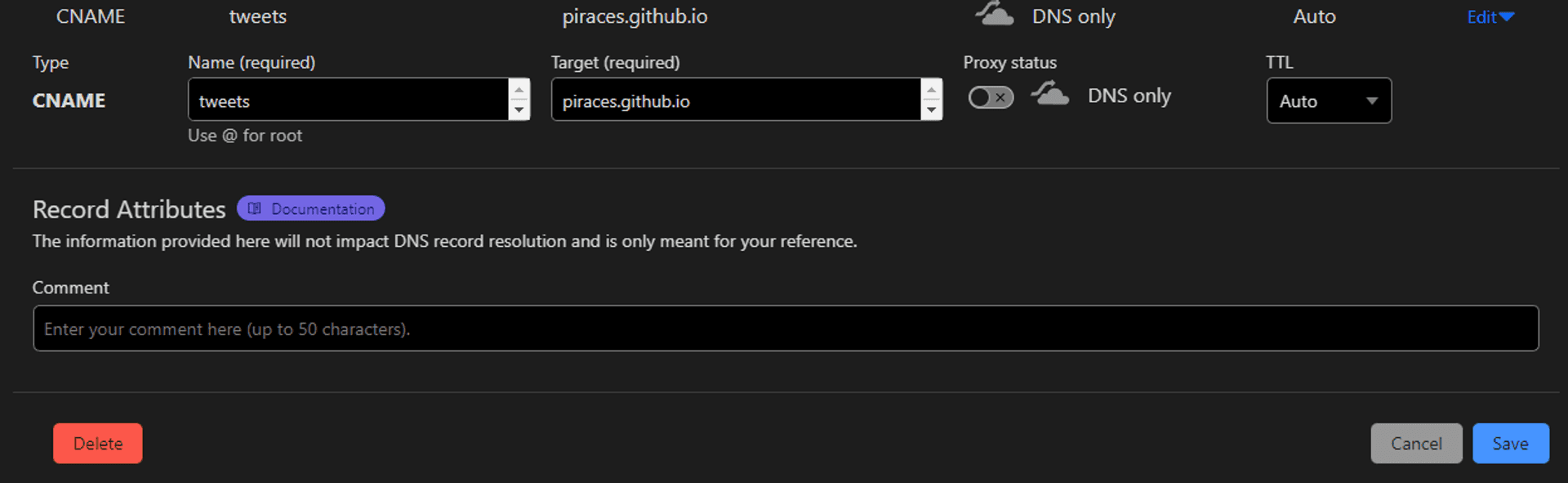Click the DNS only cloud icon beside Proxy status
This screenshot has height=483, width=1568.
[1050, 94]
